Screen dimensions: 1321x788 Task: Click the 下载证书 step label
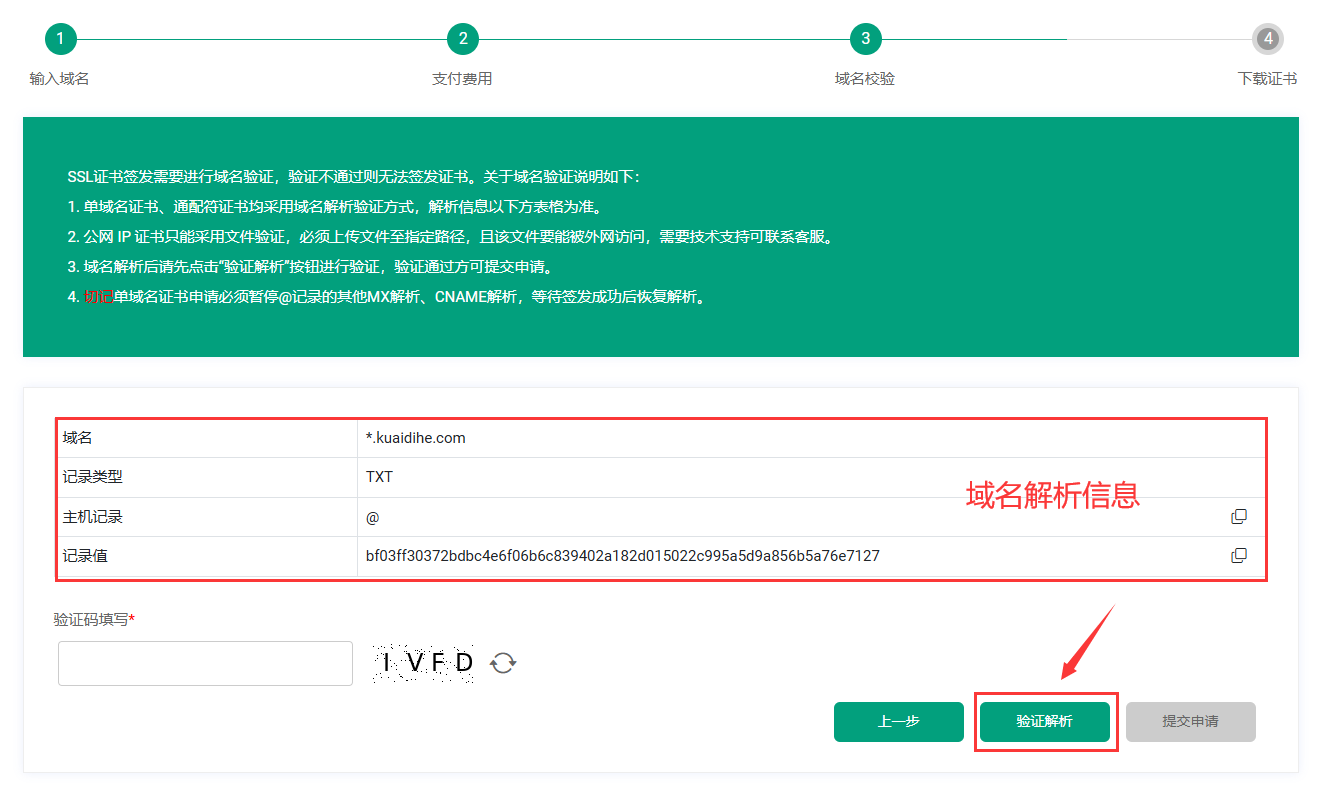[x=1267, y=79]
